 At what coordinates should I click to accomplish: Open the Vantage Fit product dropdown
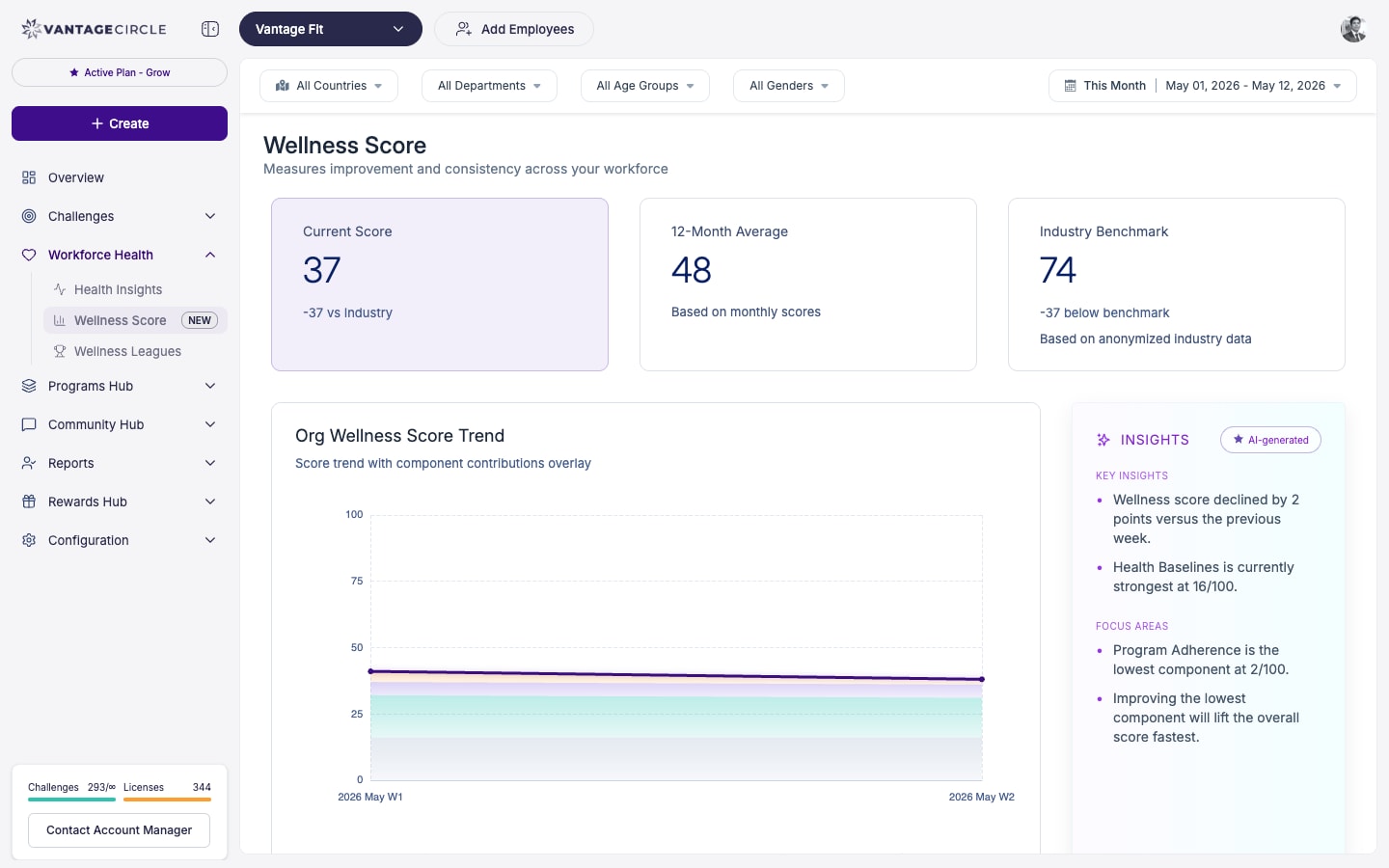tap(331, 29)
